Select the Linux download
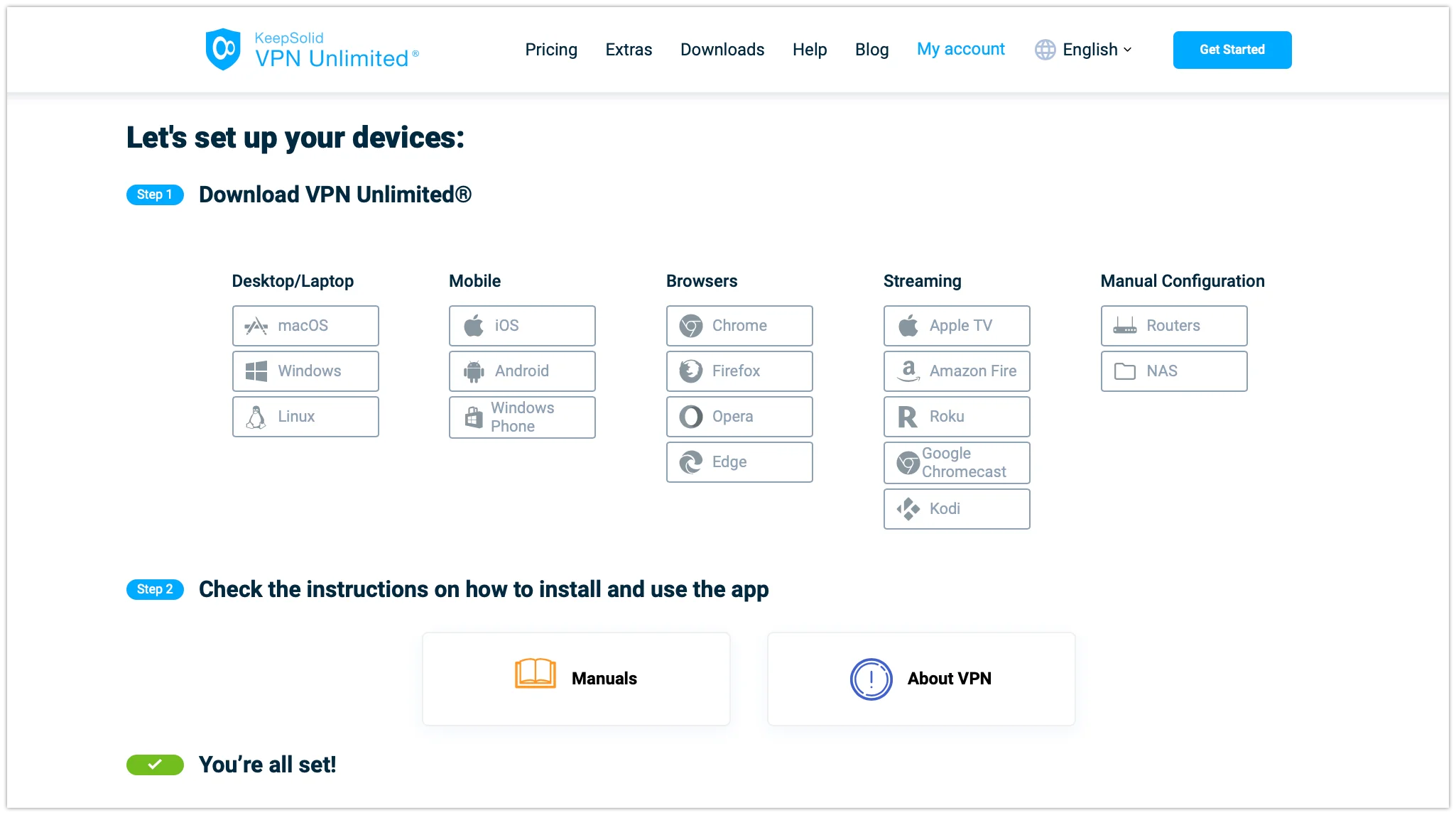This screenshot has width=1456, height=815. click(x=305, y=417)
